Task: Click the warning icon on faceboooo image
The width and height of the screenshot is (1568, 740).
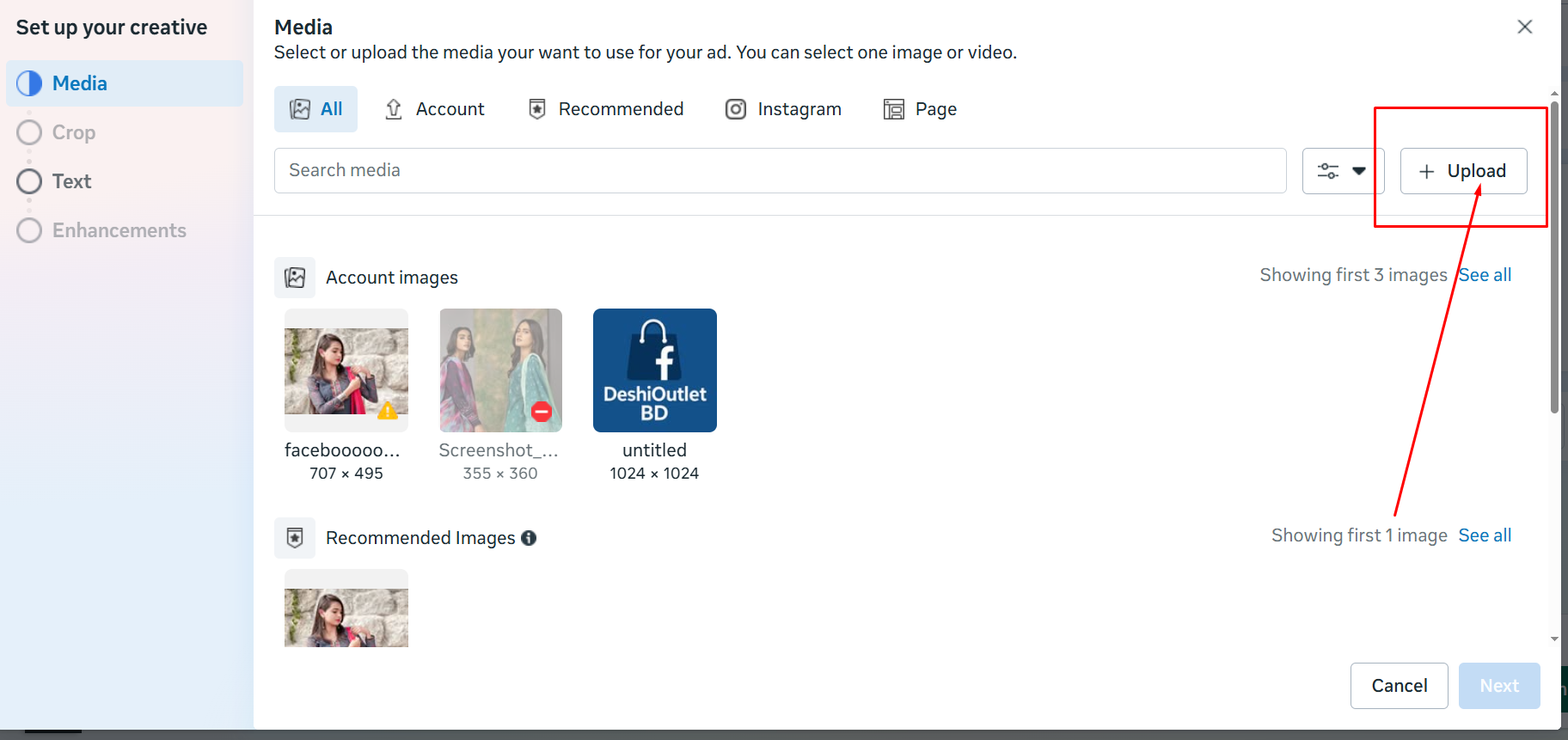Action: pyautogui.click(x=388, y=411)
